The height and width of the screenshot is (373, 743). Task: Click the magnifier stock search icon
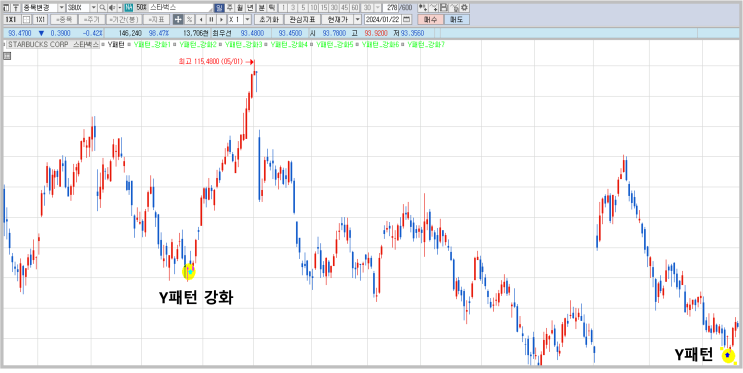click(102, 8)
